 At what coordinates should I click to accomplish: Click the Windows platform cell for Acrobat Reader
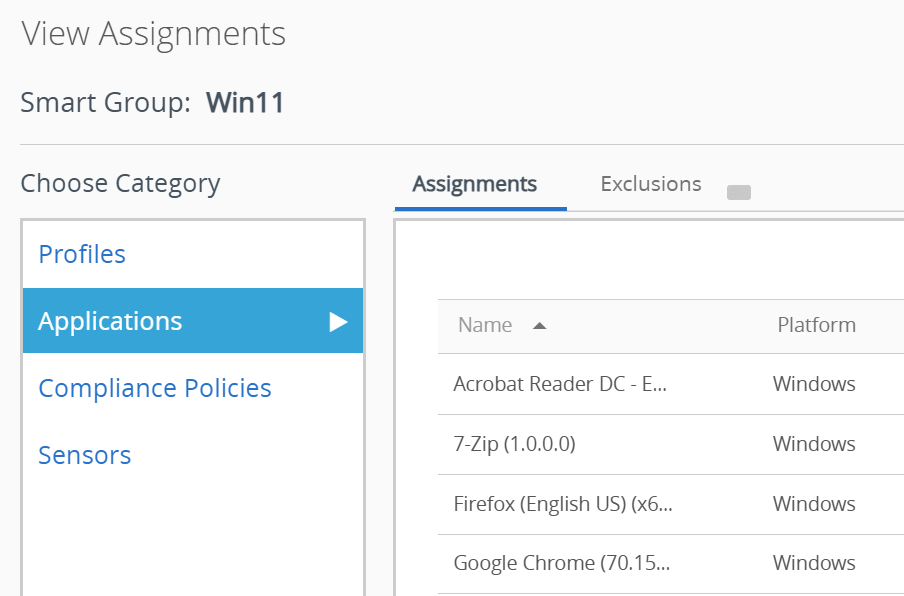pyautogui.click(x=814, y=384)
